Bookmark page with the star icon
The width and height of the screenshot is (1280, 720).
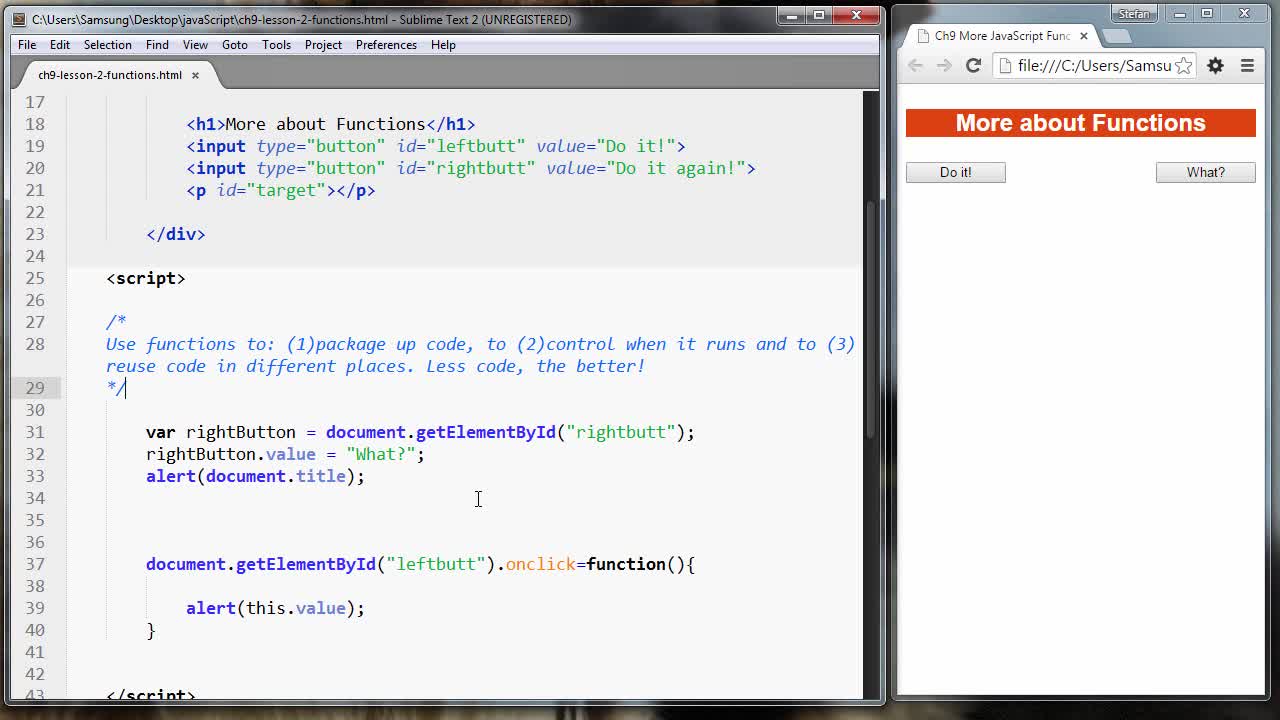coord(1183,66)
